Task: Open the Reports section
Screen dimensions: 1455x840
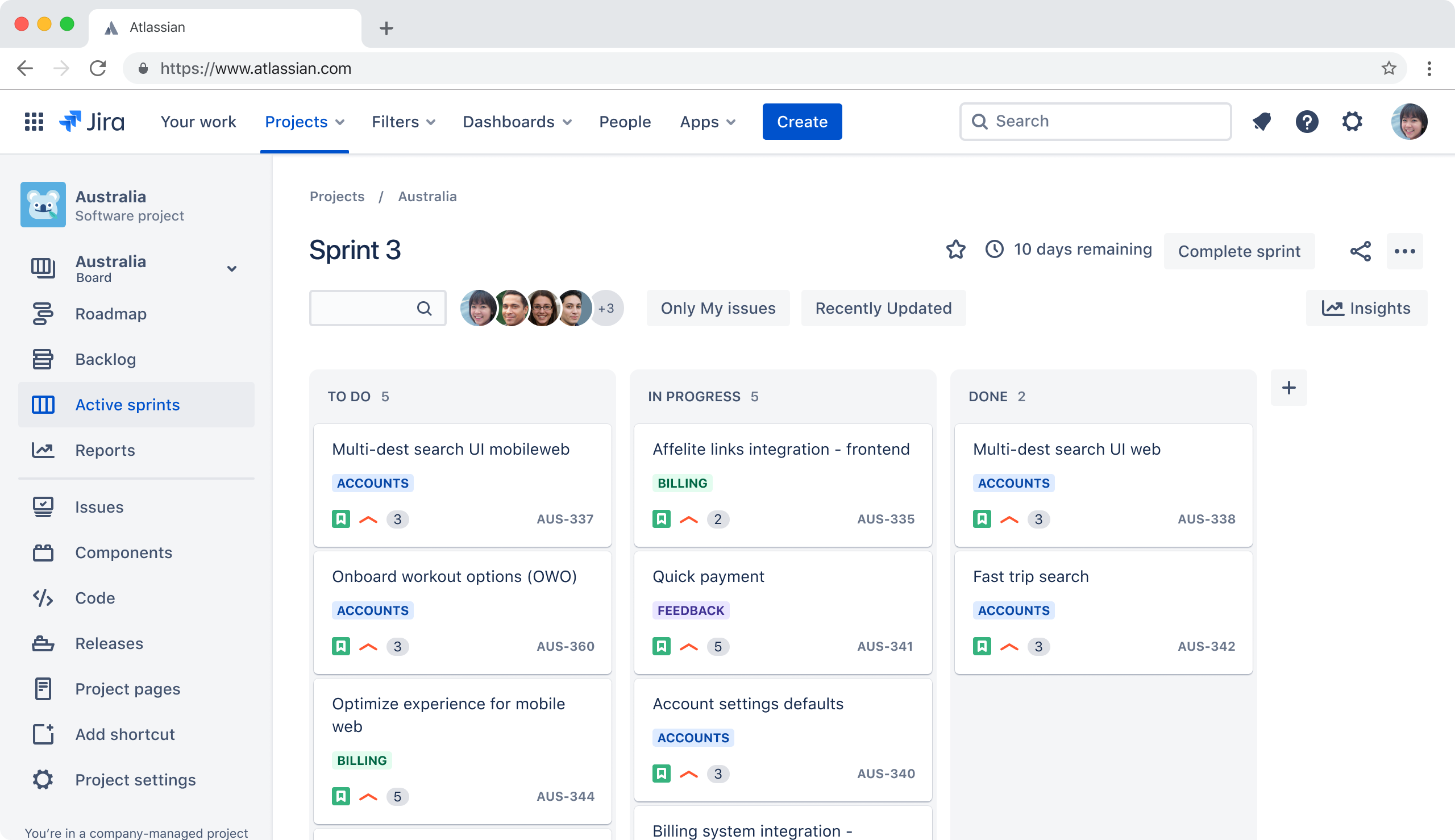Action: click(x=105, y=450)
